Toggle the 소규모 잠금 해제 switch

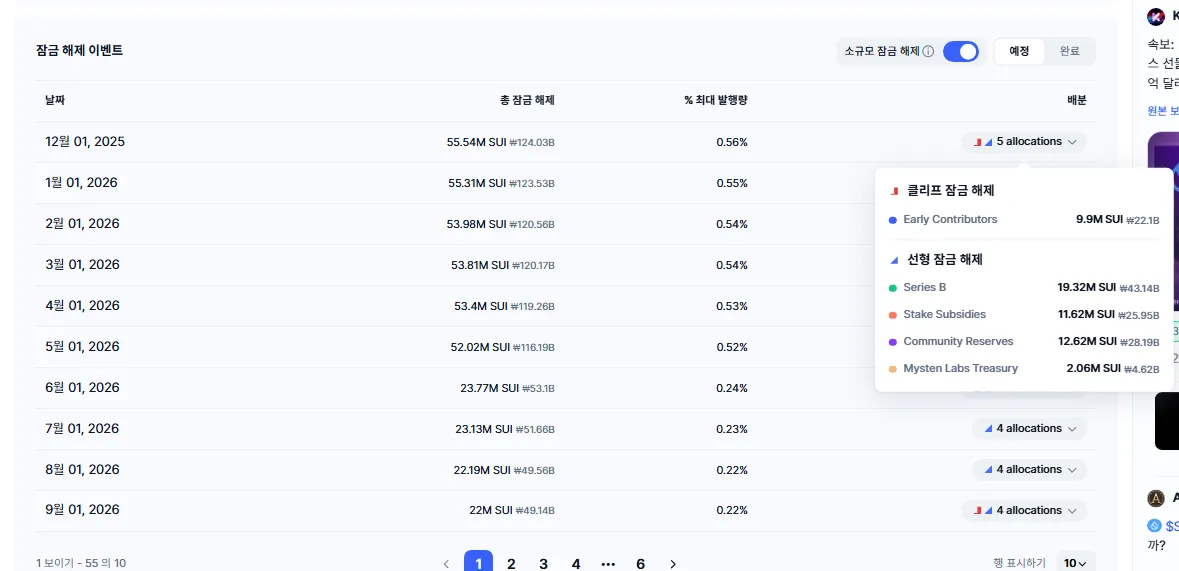coord(960,52)
